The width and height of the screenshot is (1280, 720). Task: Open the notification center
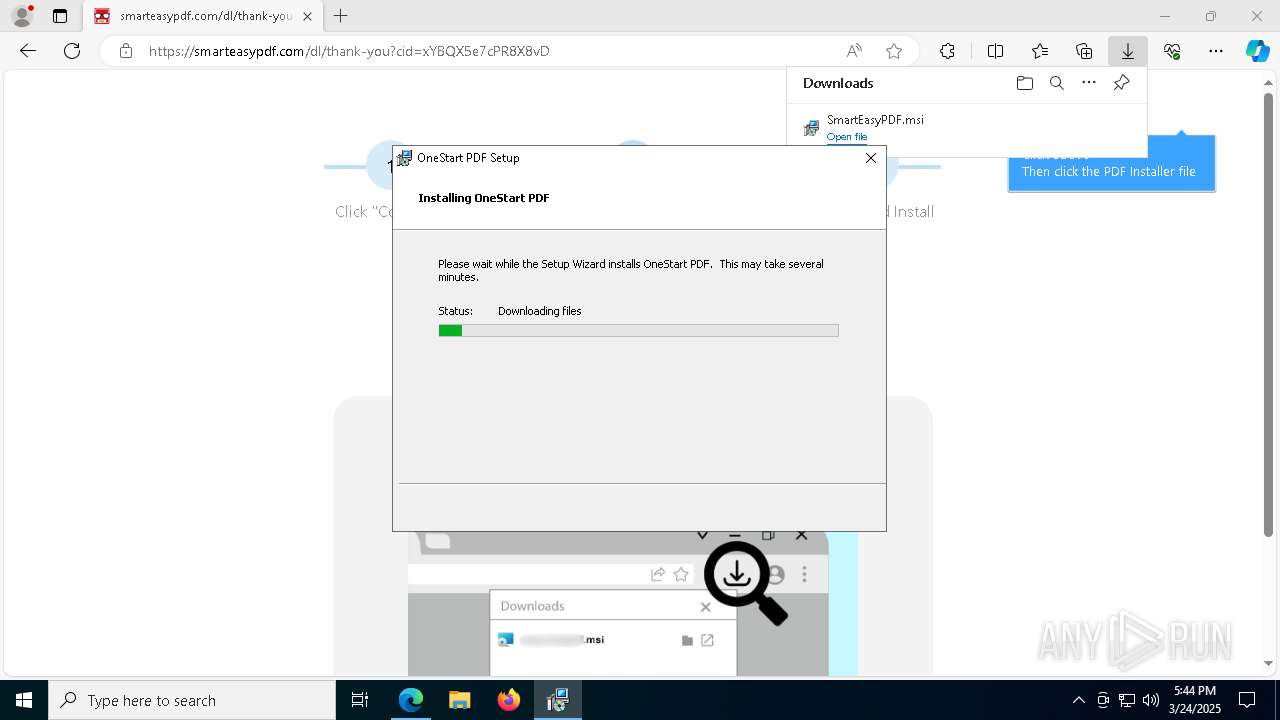click(x=1247, y=700)
